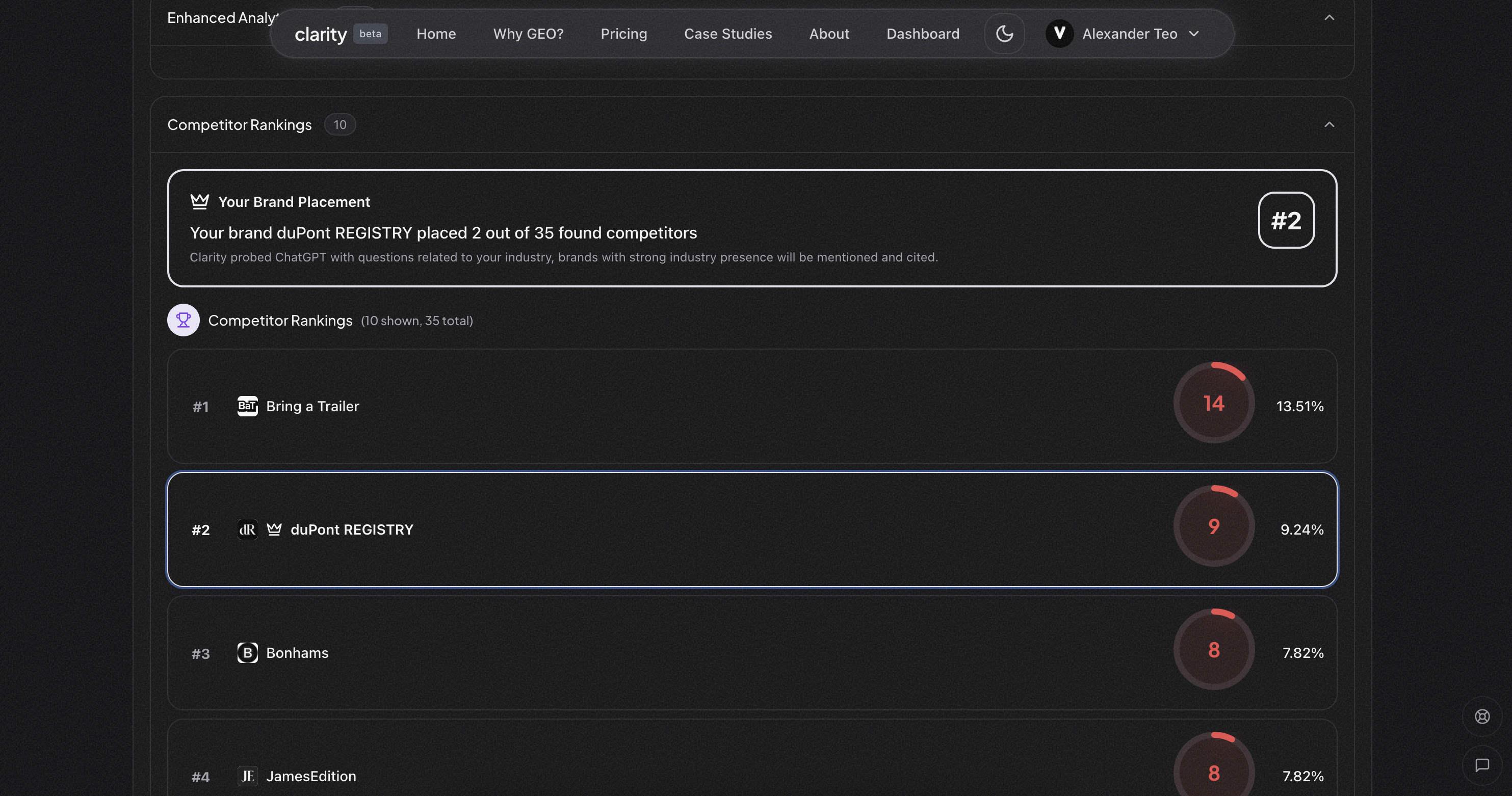This screenshot has height=796, width=1512.
Task: Click Bring a Trailer score ring 14
Action: click(x=1213, y=403)
